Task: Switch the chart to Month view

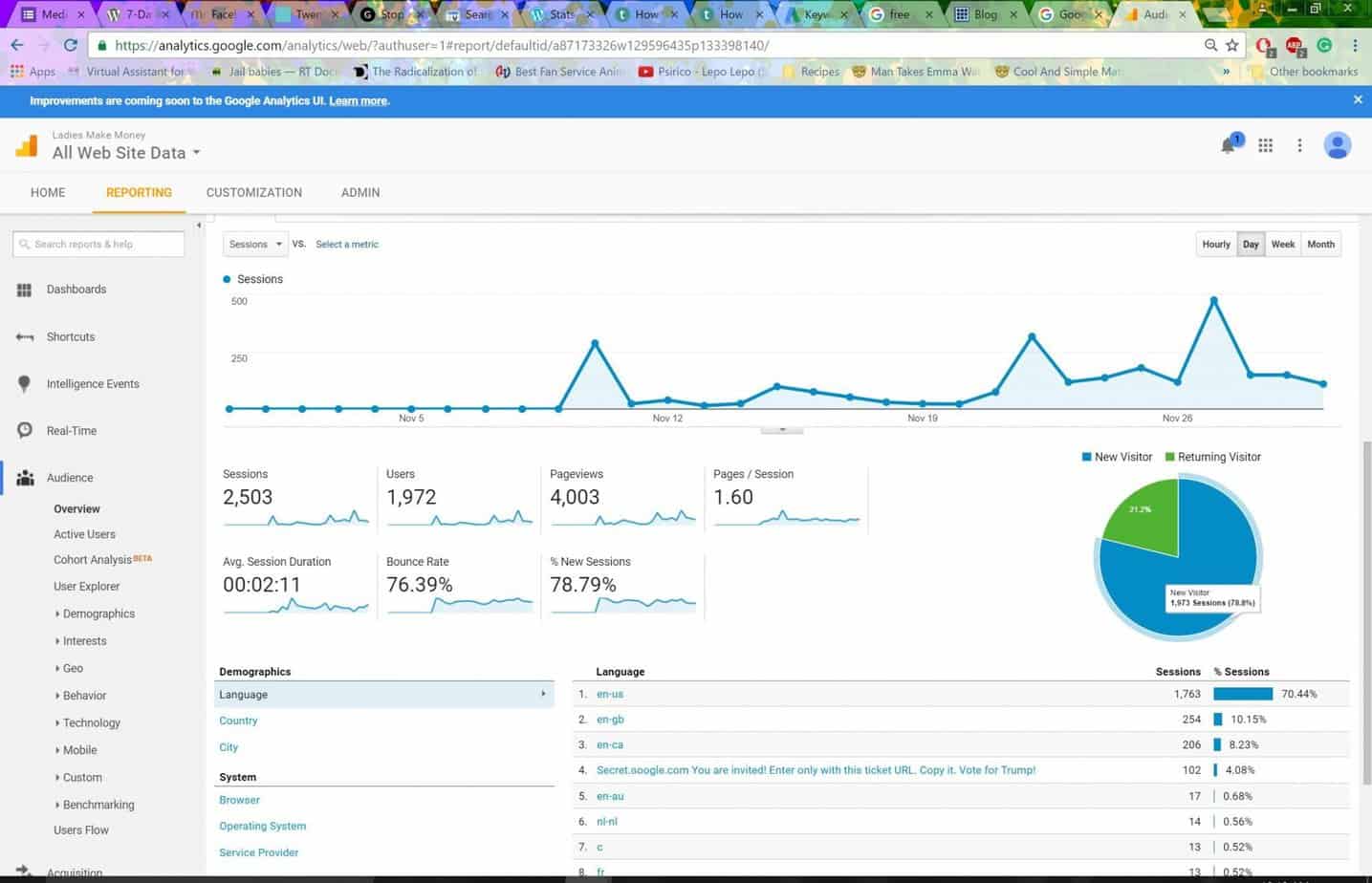Action: tap(1320, 245)
